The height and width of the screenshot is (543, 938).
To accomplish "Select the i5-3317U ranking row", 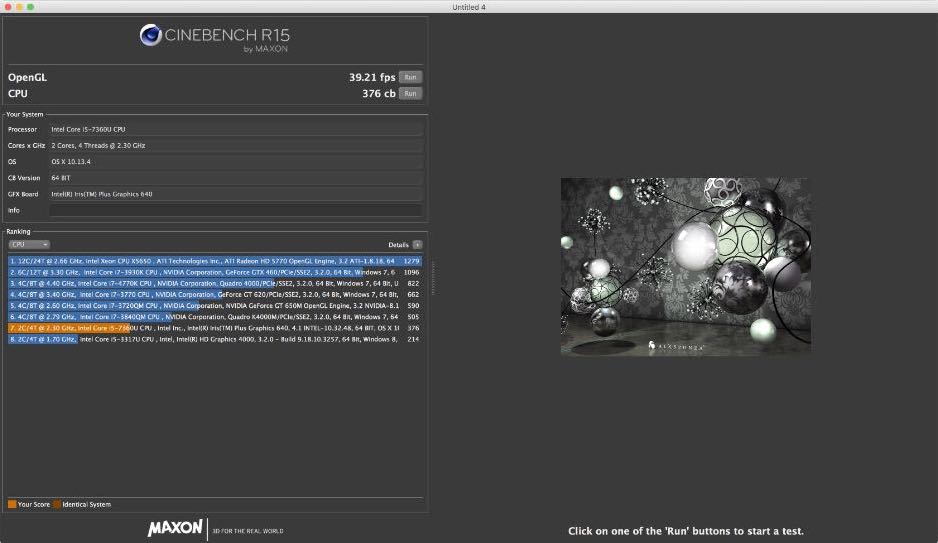I will (x=214, y=339).
